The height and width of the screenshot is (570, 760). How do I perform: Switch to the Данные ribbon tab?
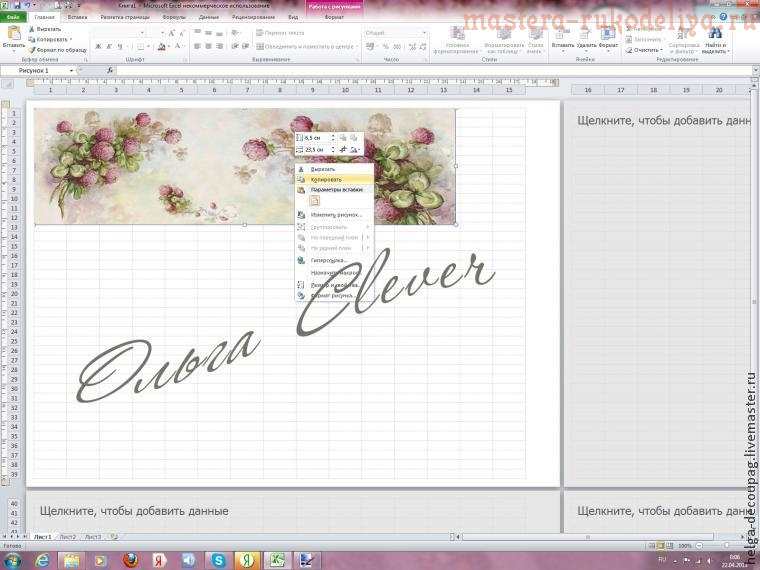[209, 17]
